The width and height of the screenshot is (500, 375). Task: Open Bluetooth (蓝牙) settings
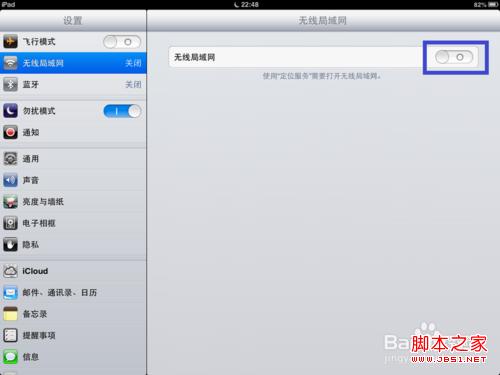click(x=73, y=85)
